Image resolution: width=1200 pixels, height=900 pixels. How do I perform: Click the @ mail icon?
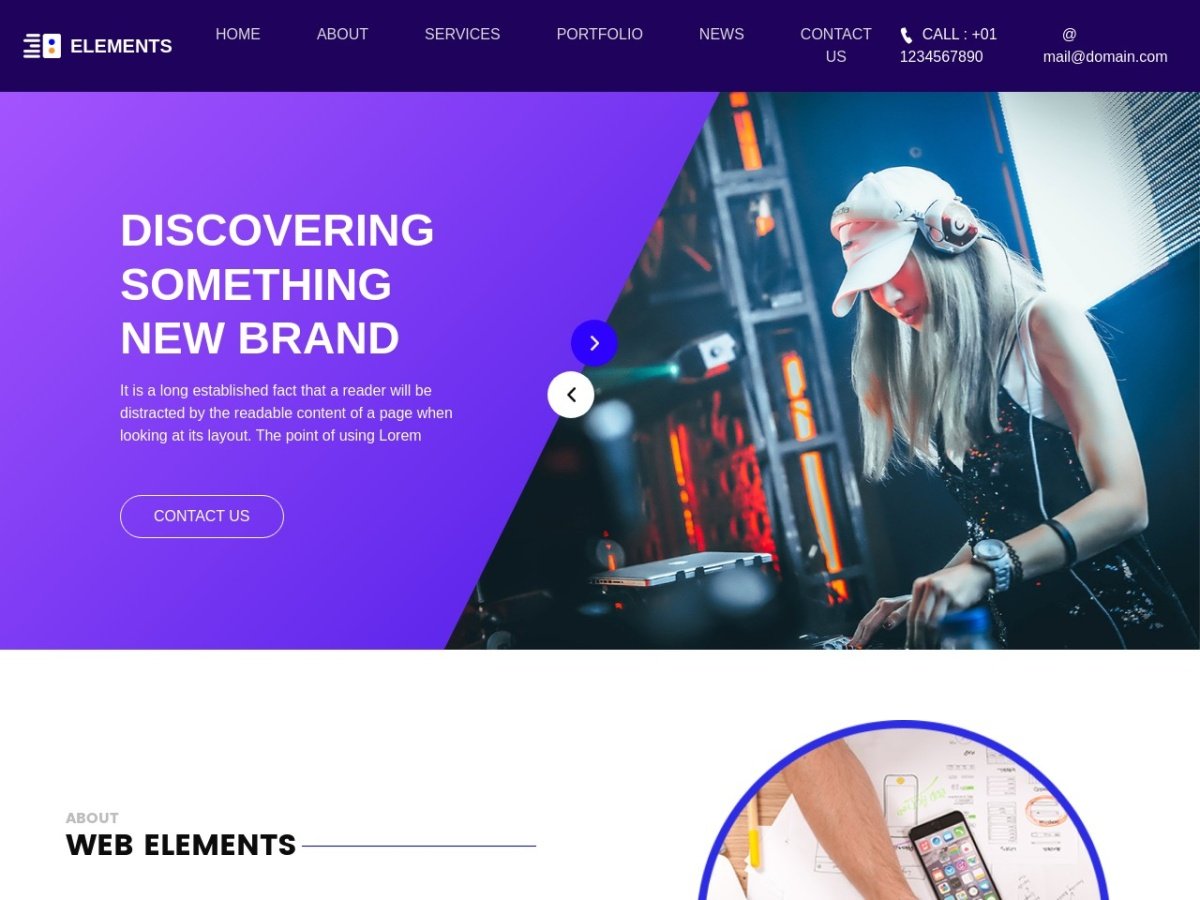[x=1069, y=34]
